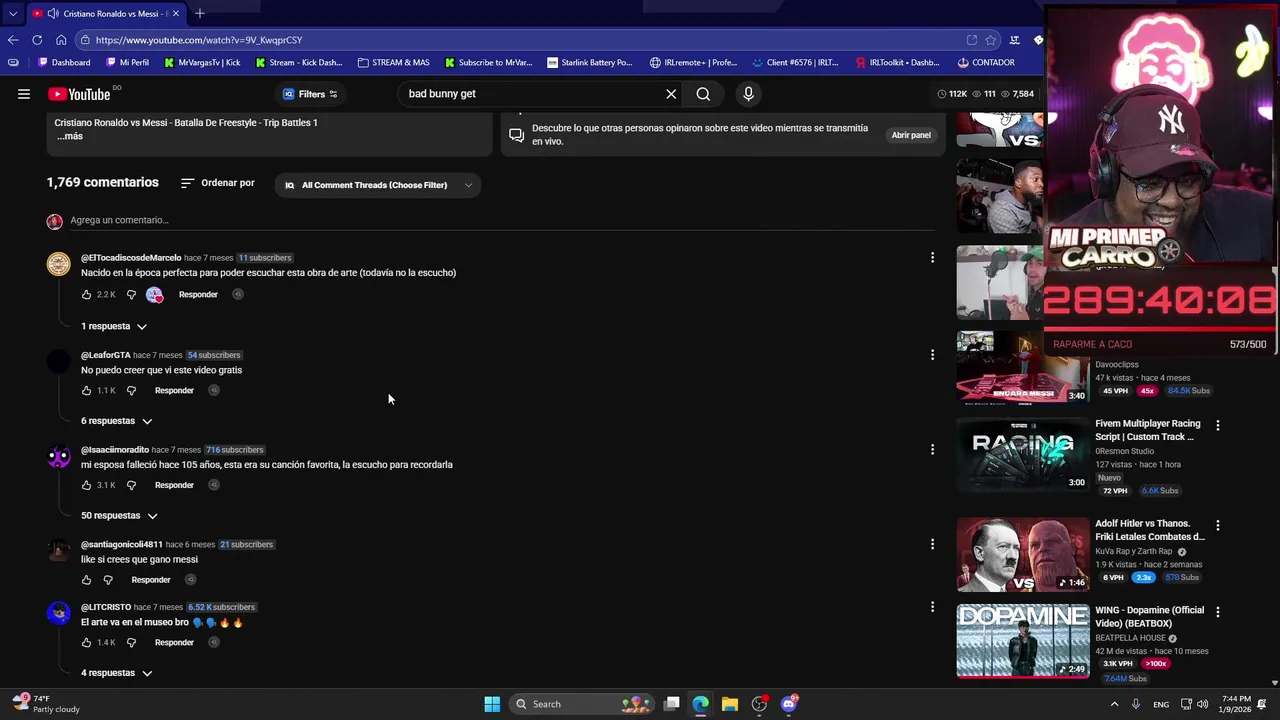1280x720 pixels.
Task: Go to the YouTube home logo
Action: [79, 94]
